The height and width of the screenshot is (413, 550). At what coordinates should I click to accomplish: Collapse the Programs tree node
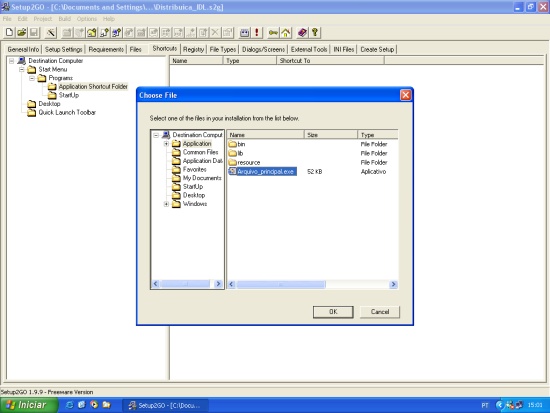tap(32, 78)
